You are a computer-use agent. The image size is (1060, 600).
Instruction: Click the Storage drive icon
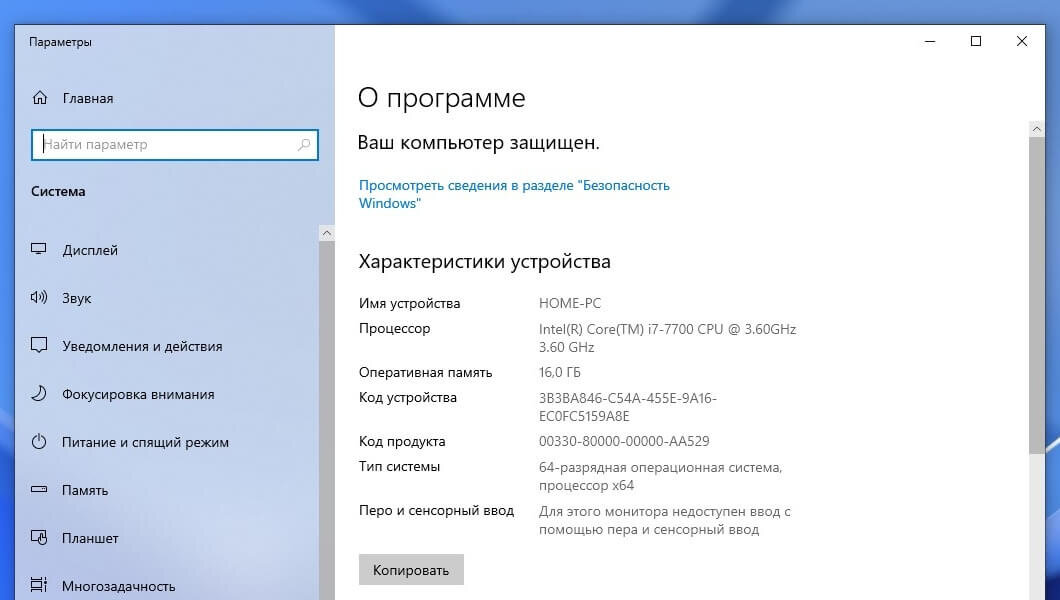click(x=39, y=489)
